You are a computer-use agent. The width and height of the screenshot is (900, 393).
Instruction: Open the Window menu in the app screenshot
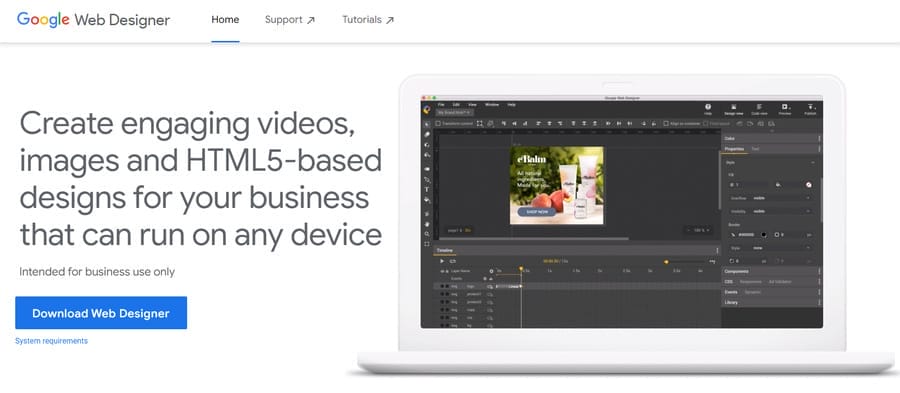pos(492,105)
